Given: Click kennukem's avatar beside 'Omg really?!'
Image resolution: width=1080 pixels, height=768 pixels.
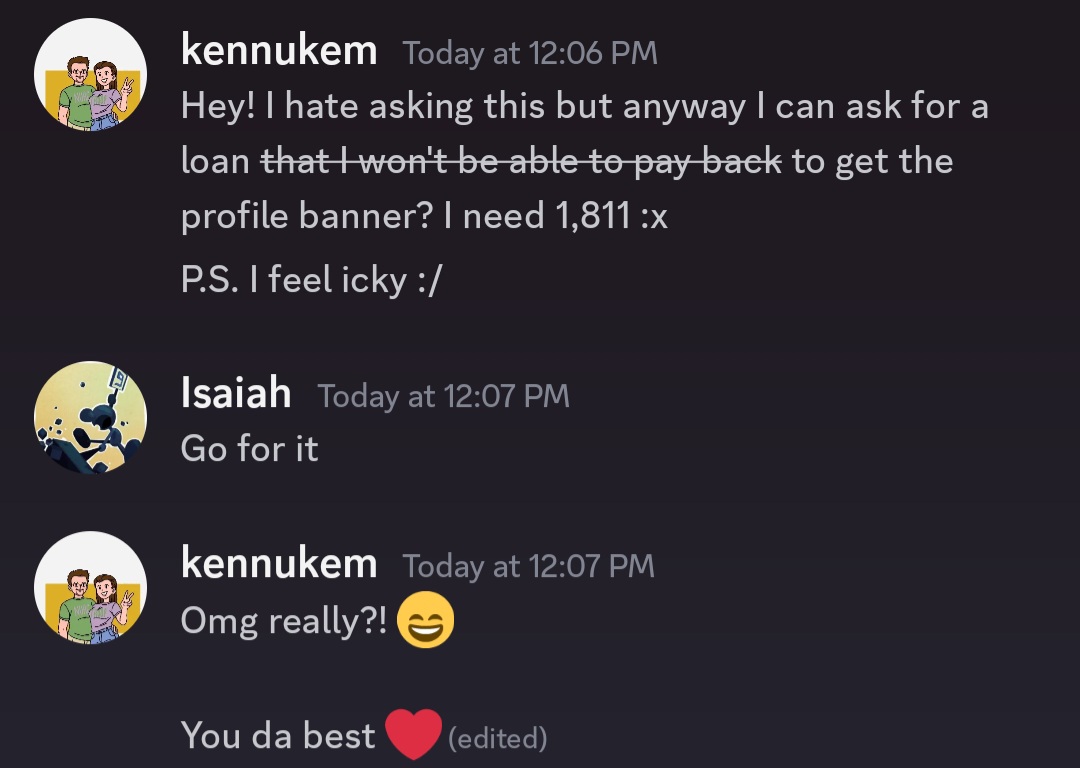Looking at the screenshot, I should [90, 588].
